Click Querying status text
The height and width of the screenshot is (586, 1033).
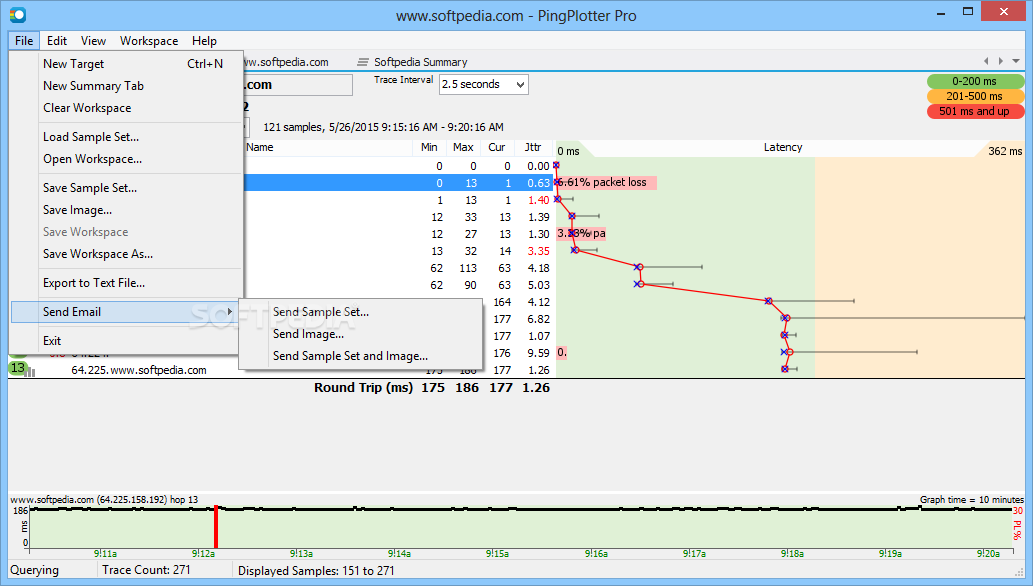(x=34, y=570)
